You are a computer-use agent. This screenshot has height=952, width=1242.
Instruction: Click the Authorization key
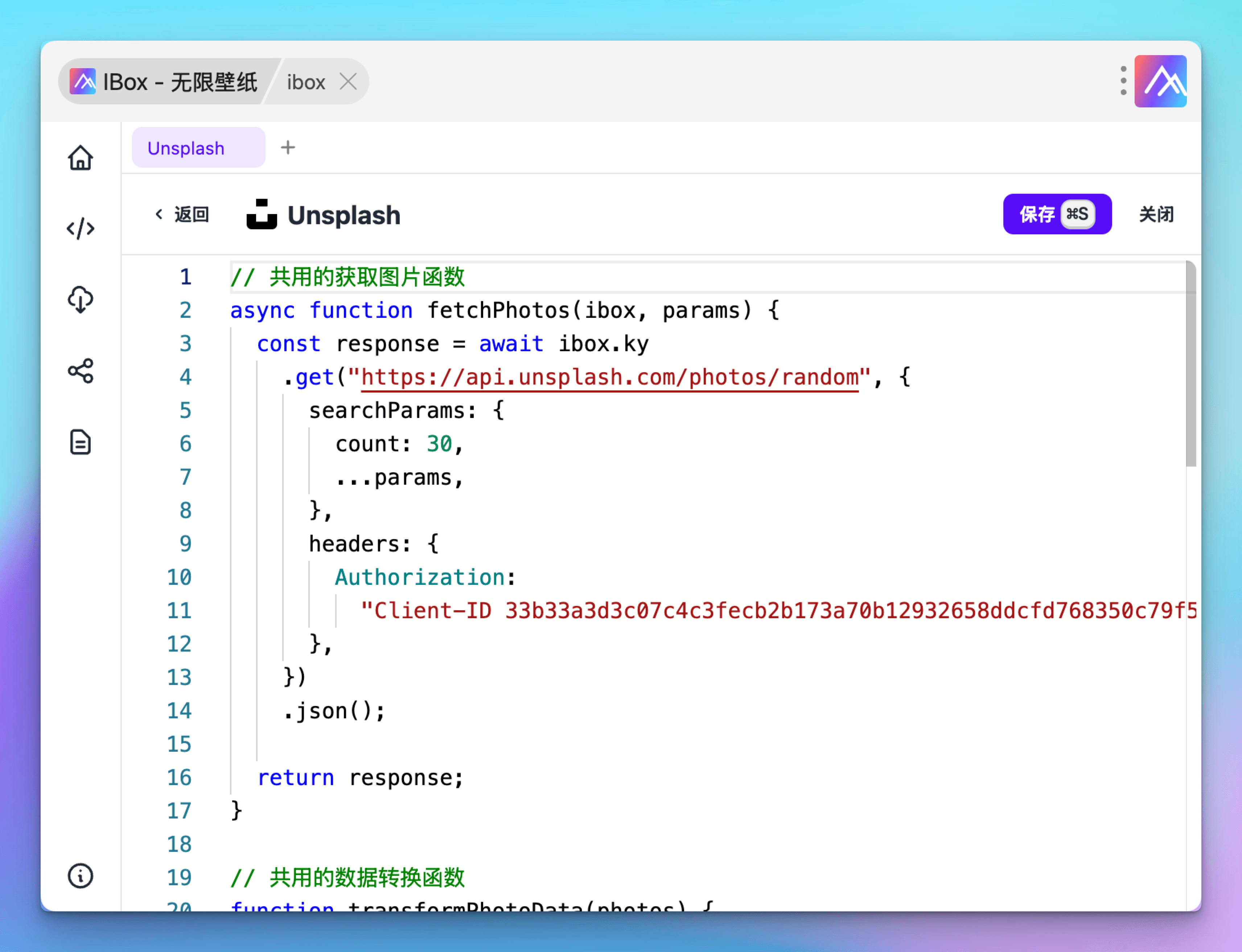[419, 578]
